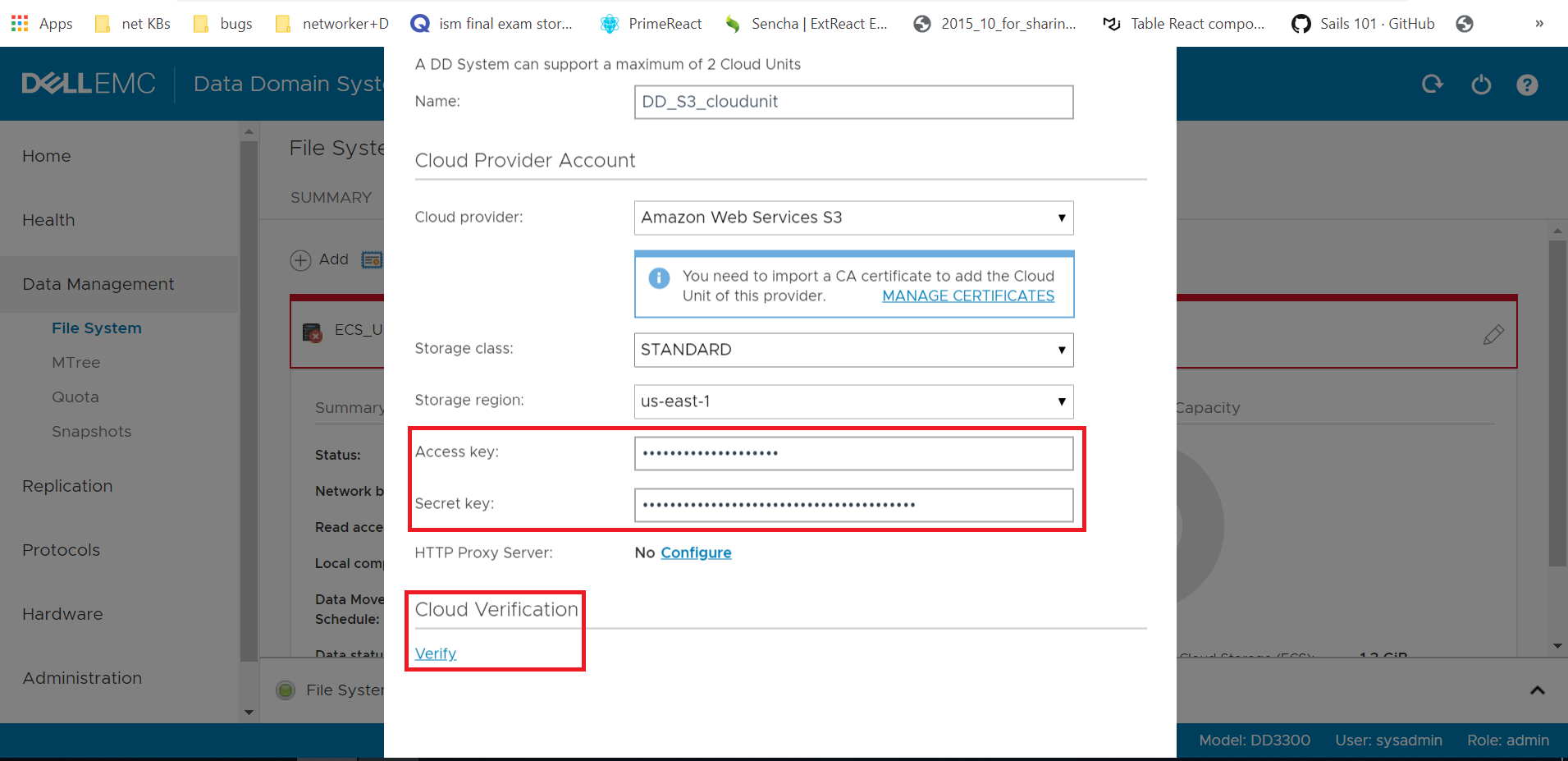1568x761 pixels.
Task: Click the "User: sysadmin" footer text
Action: [1388, 740]
